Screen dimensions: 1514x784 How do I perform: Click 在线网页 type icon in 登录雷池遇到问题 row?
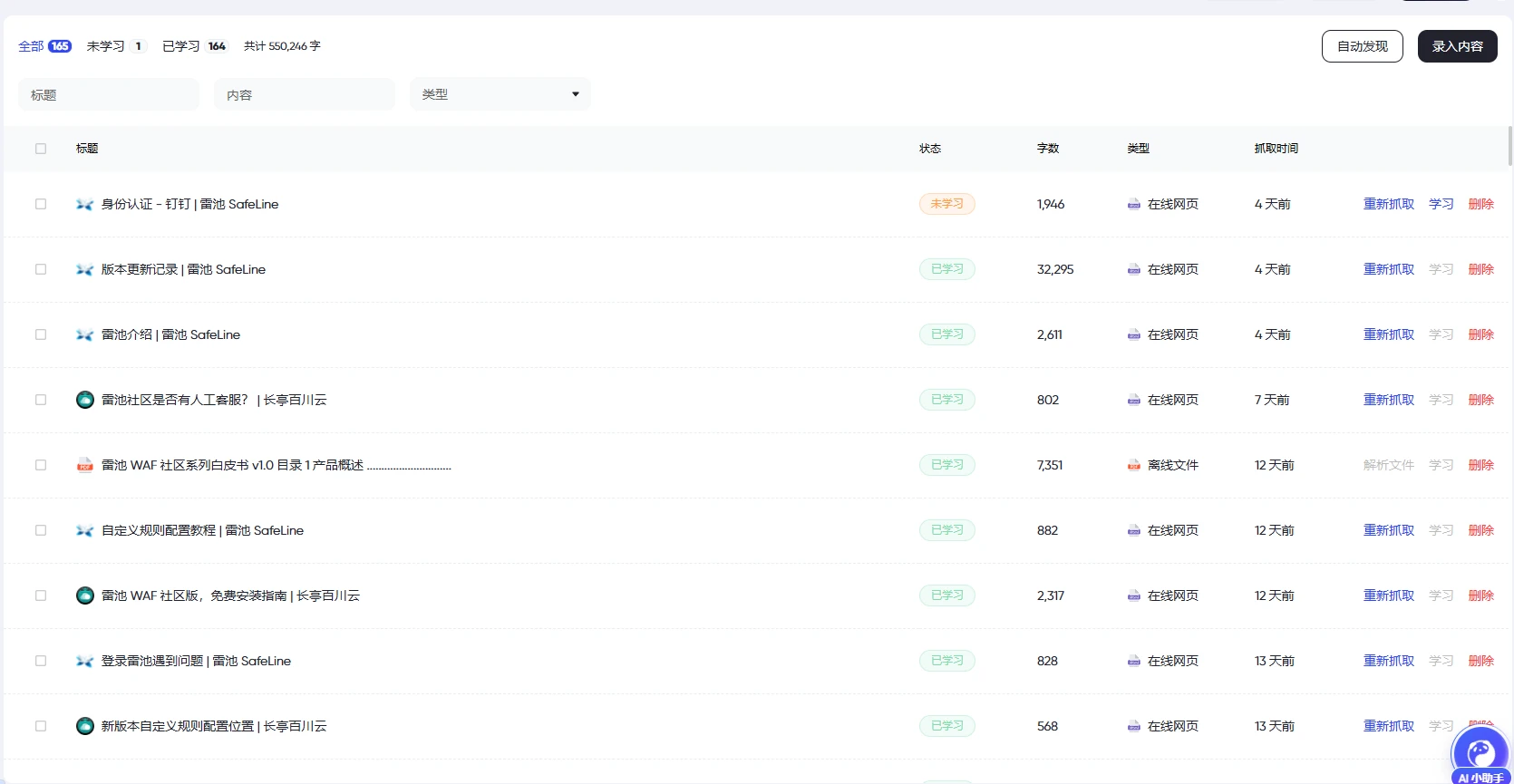[x=1133, y=662]
